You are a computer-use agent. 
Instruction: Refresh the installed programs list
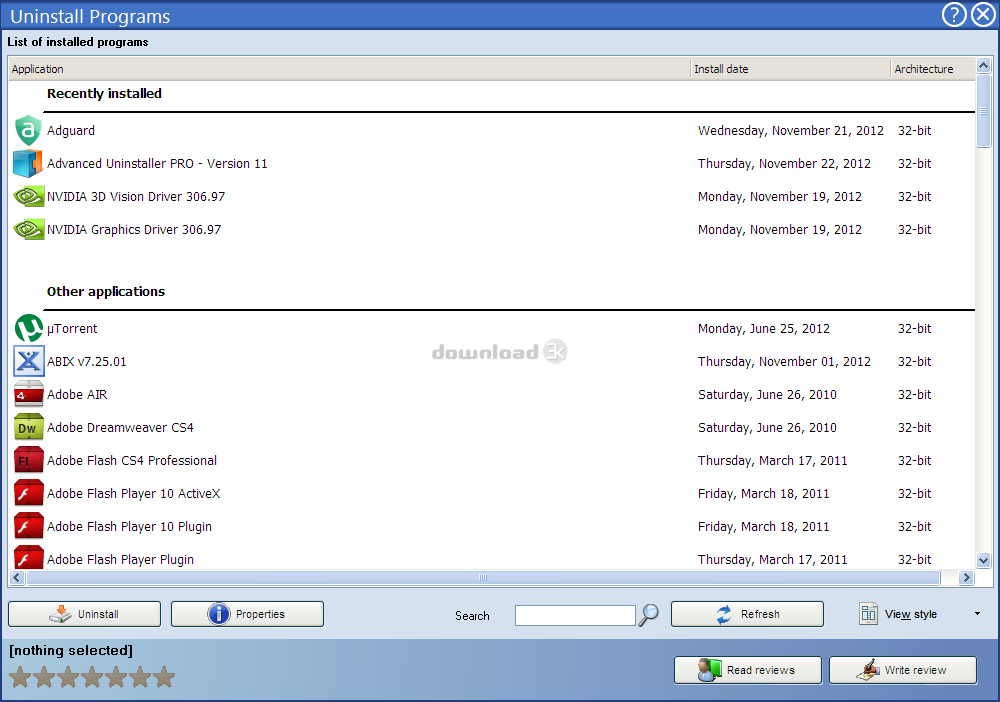(747, 614)
